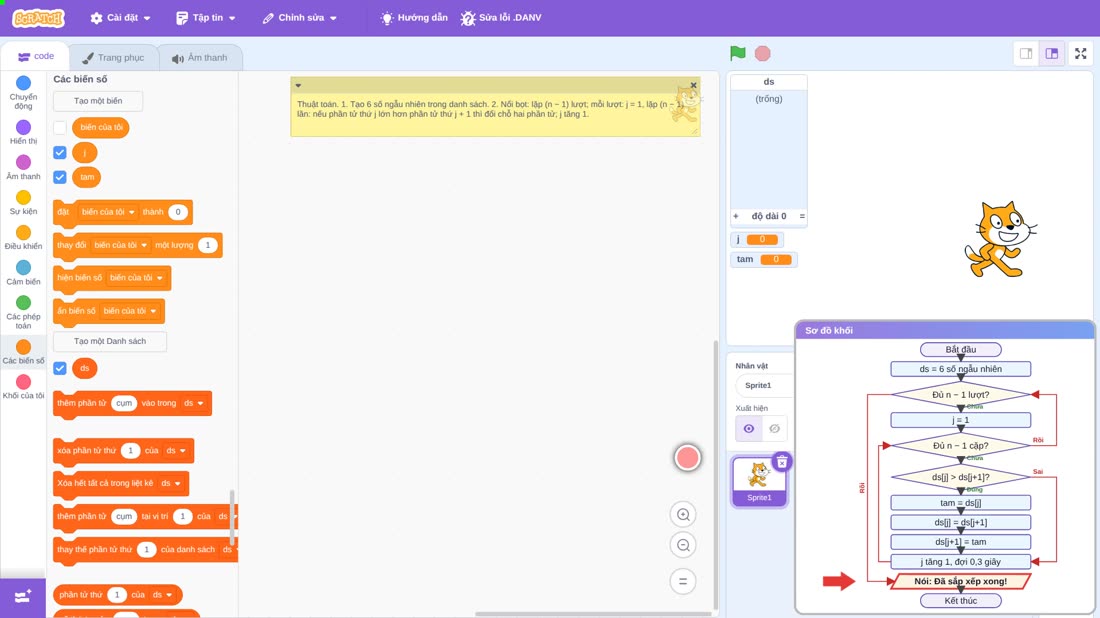Screen dimensions: 1100x618
Task: Select the Hiển thị block category
Action: click(23, 132)
